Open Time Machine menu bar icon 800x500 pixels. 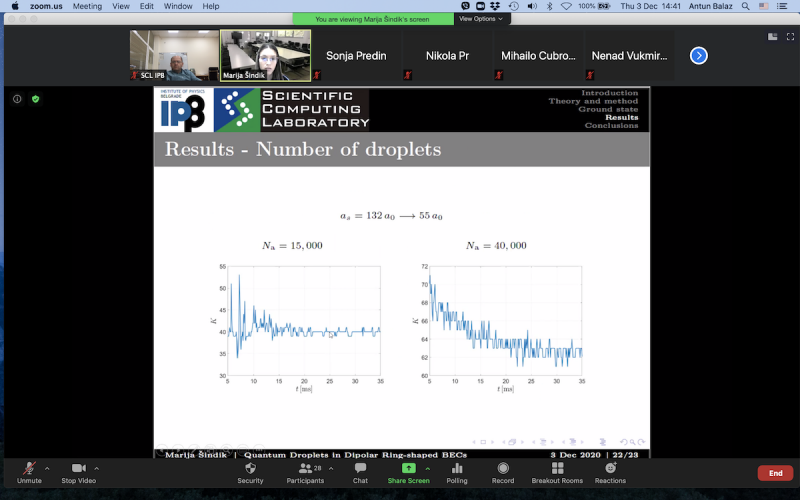click(514, 6)
